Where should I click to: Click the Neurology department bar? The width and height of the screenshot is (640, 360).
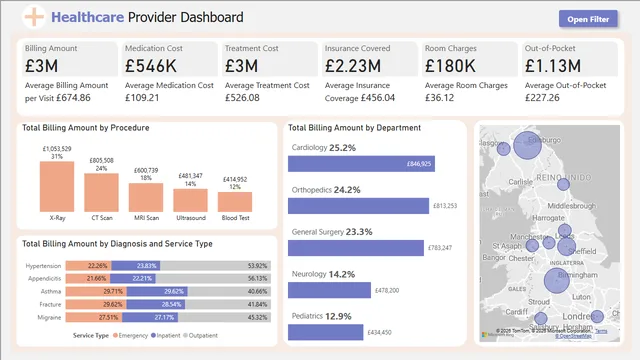(329, 290)
